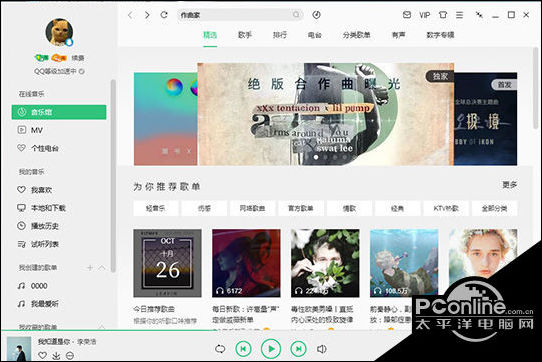Filter playlists by 伤感

(x=204, y=208)
